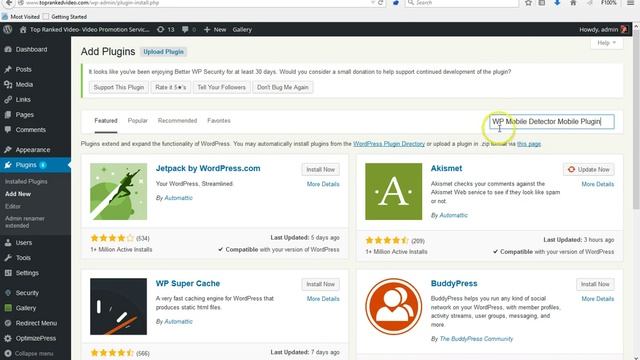Open the browser hamburger menu
This screenshot has width=640, height=360.
(x=631, y=3)
